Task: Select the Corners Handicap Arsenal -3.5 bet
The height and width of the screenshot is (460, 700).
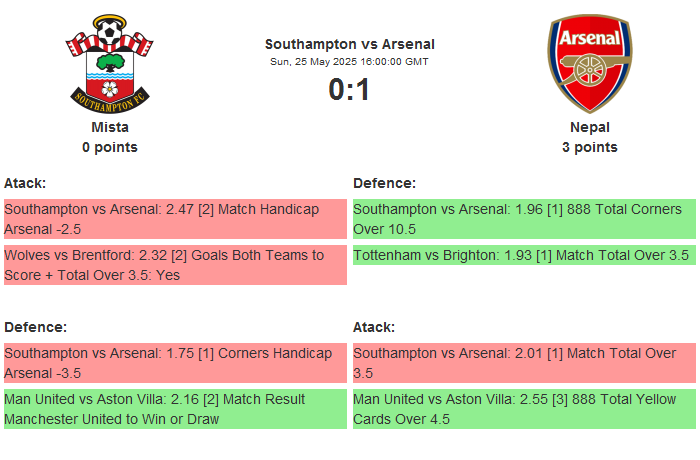Action: [175, 363]
